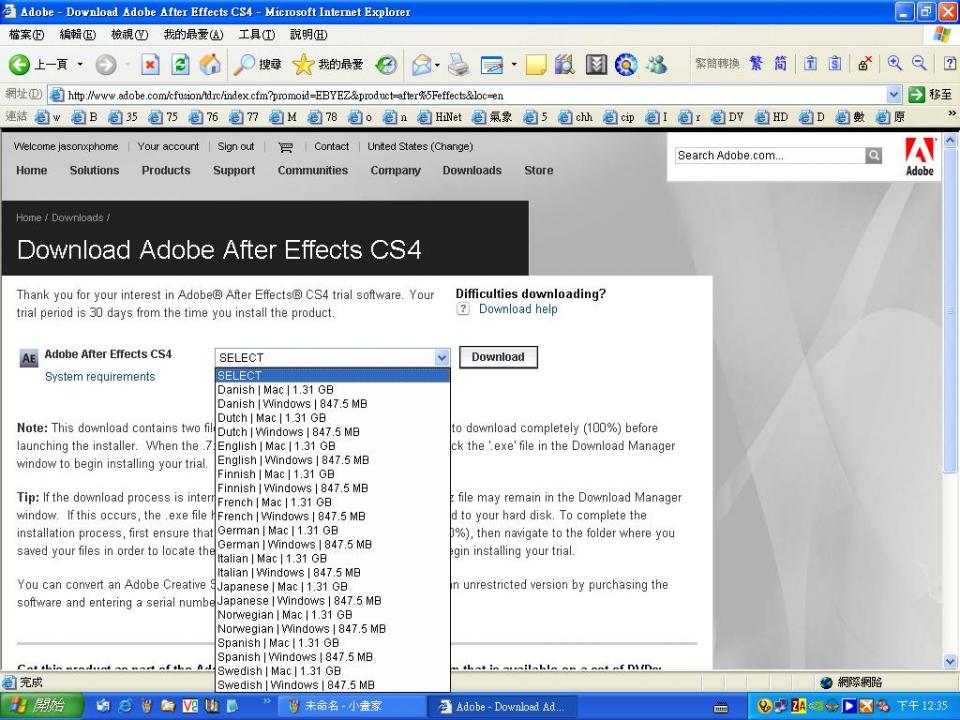Screen dimensions: 960x720
Task: Convert to Simplified Chinese (简) icon
Action: click(781, 63)
